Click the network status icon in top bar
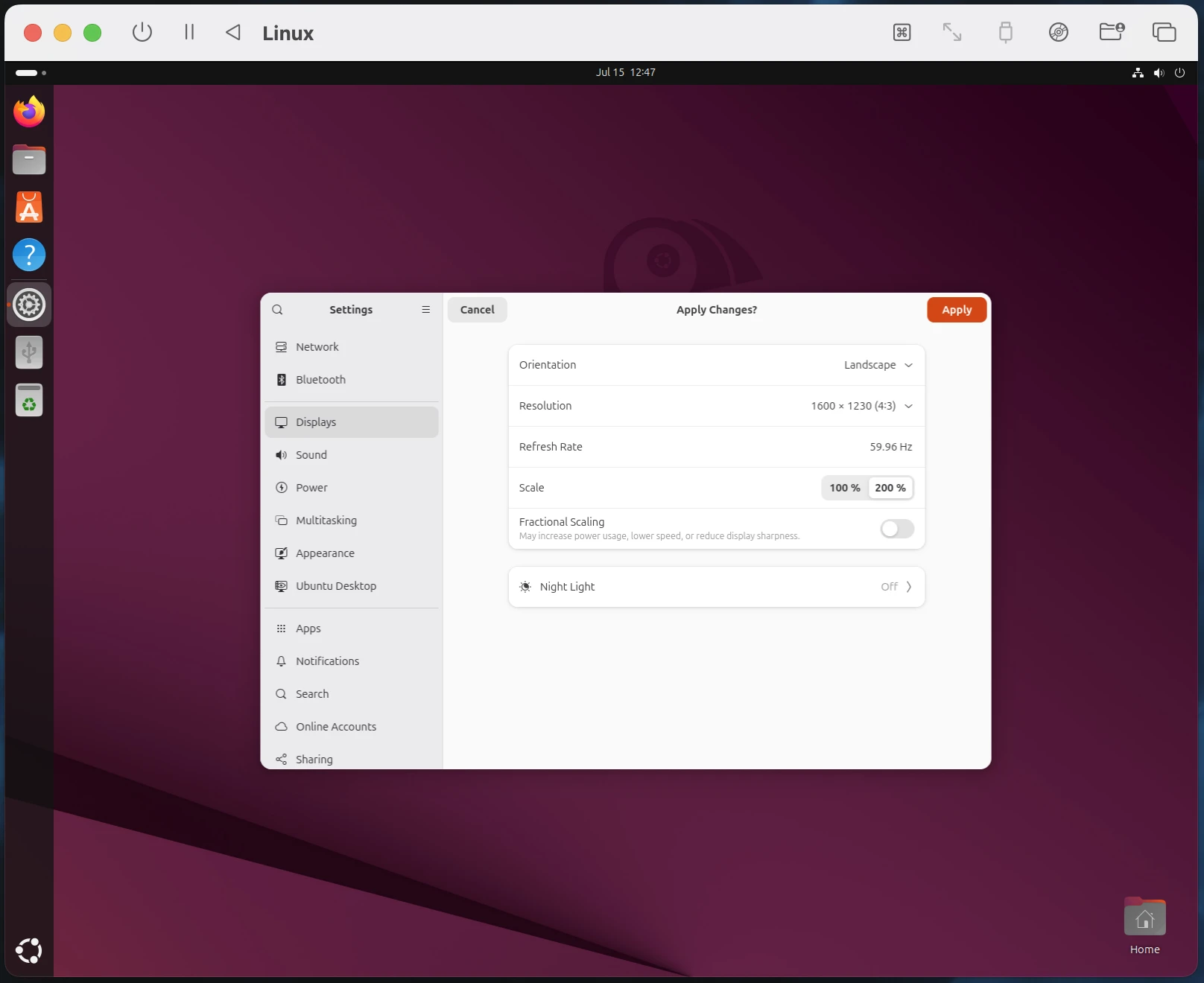 click(x=1138, y=72)
